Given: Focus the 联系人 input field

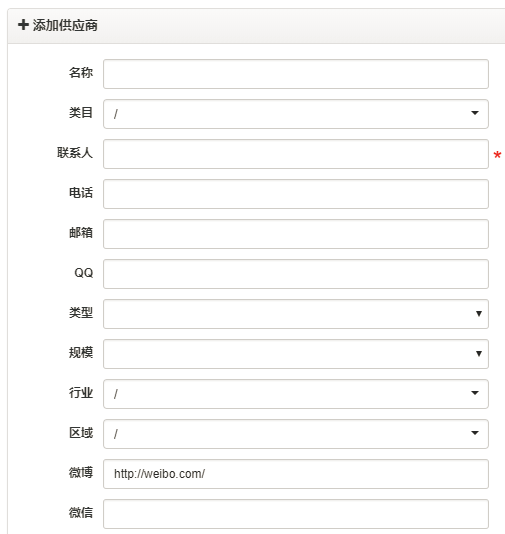Looking at the screenshot, I should point(296,154).
